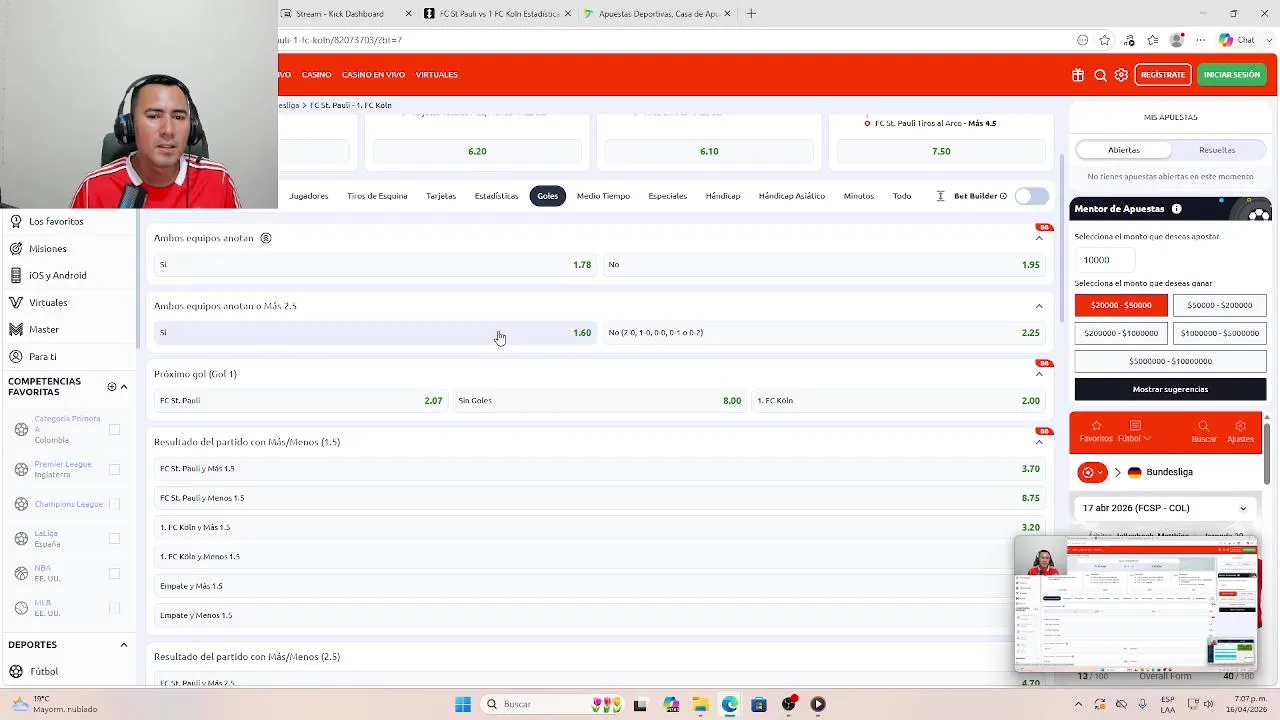Select Resueltas bets toggle
This screenshot has height=720, width=1280.
tap(1217, 150)
